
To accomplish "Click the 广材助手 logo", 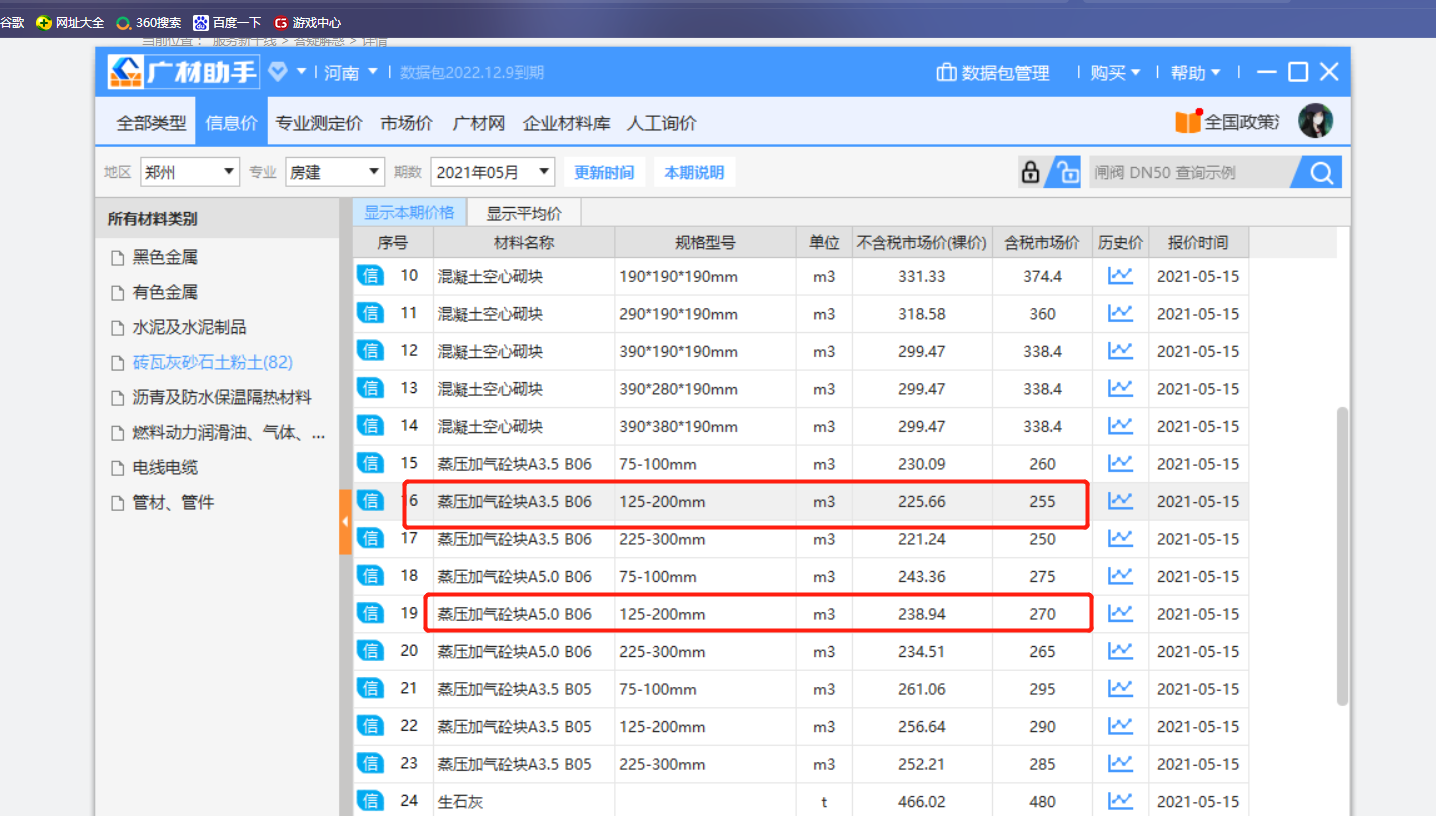I will [183, 72].
